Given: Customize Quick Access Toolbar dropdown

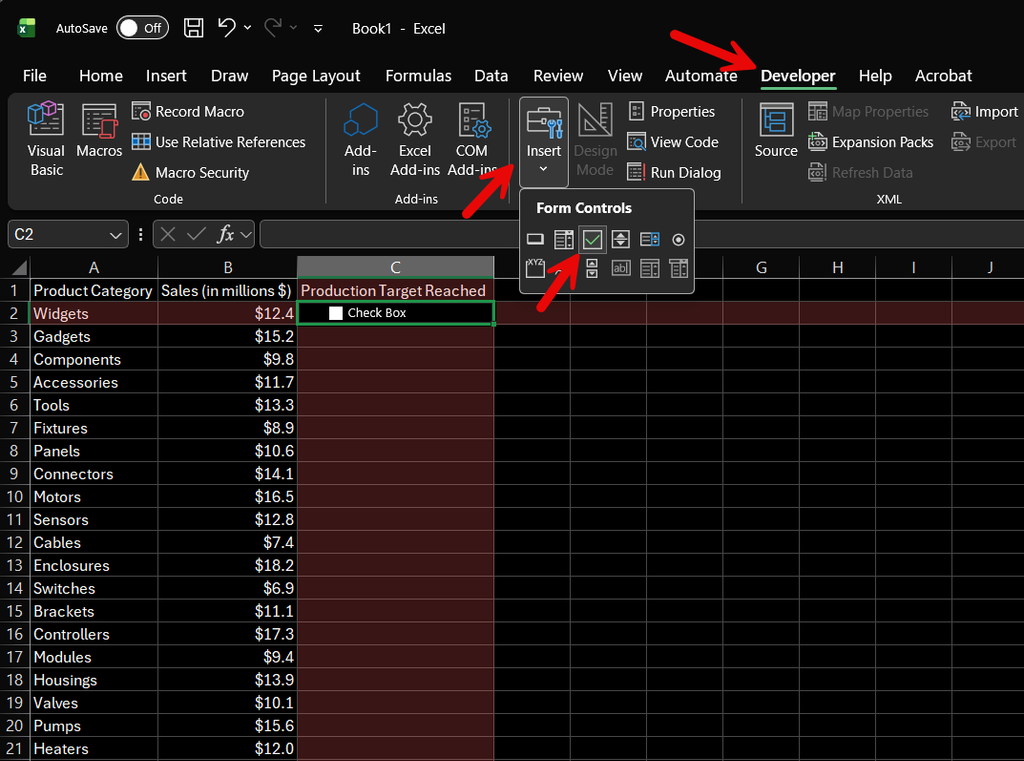Looking at the screenshot, I should click(x=318, y=28).
